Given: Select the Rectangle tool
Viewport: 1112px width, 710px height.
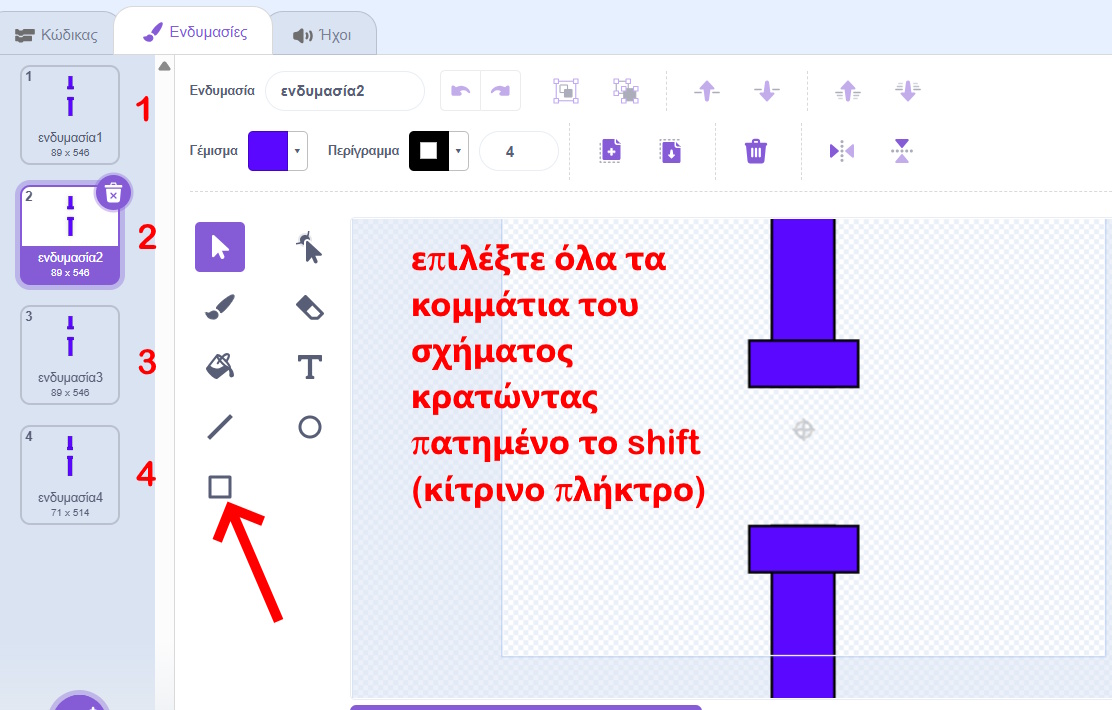Looking at the screenshot, I should 220,487.
